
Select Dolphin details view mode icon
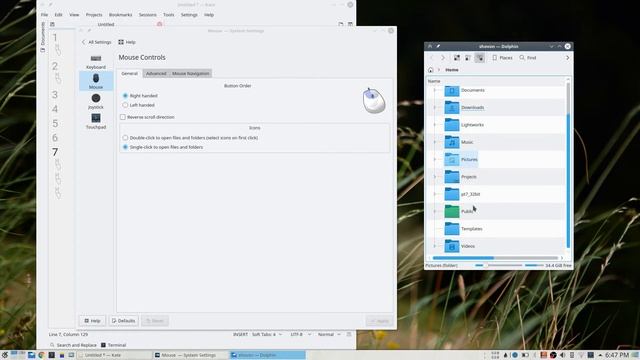(x=480, y=58)
